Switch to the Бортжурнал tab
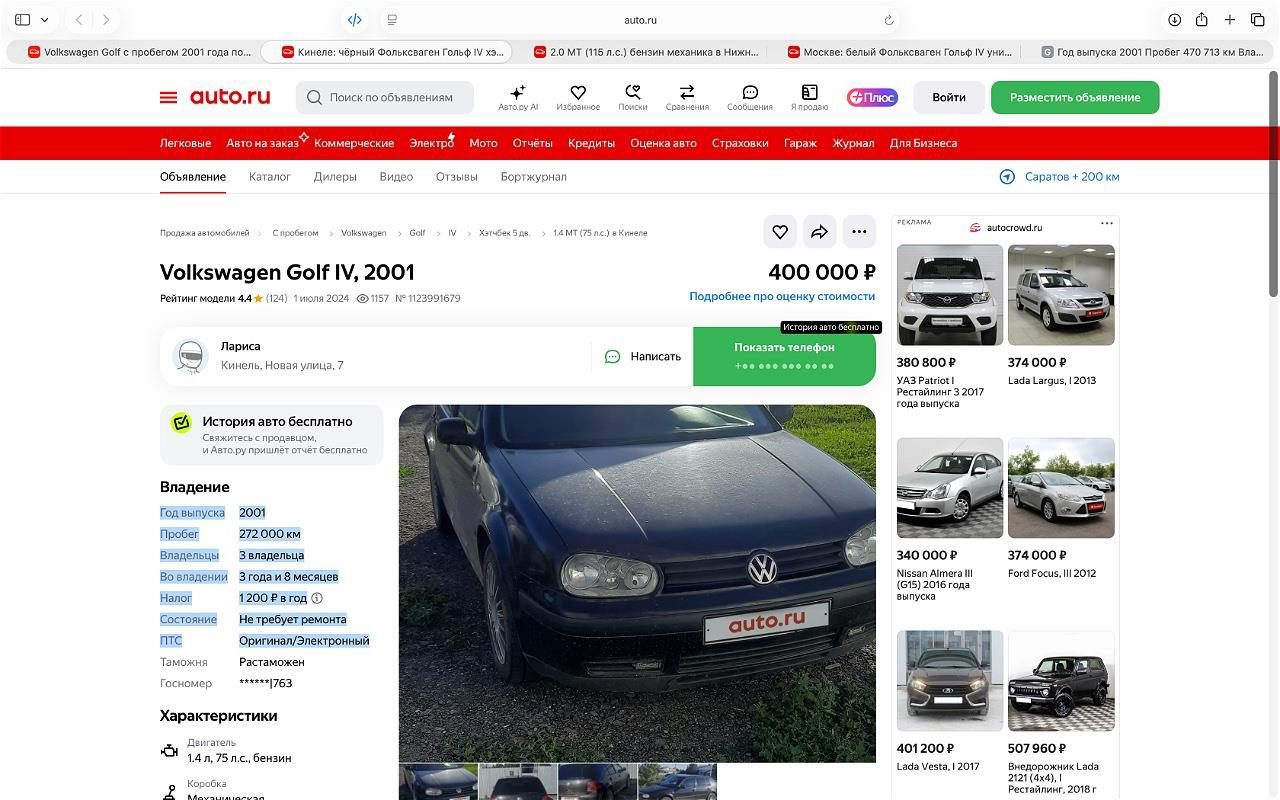1280x800 pixels. [x=533, y=177]
